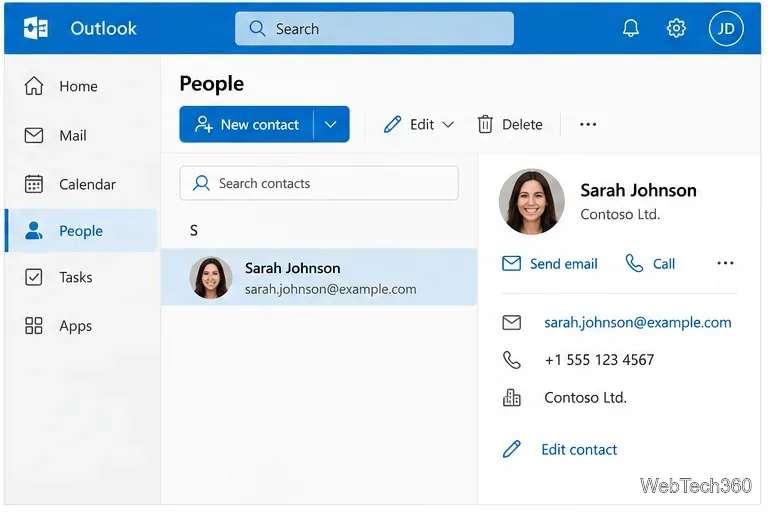The image size is (768, 512).
Task: Click the phone icon next to Call
Action: (634, 264)
